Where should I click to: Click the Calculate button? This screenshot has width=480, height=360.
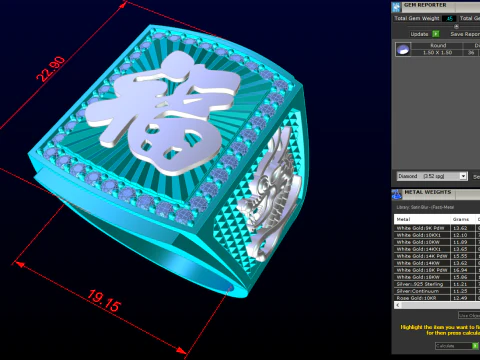click(x=457, y=346)
